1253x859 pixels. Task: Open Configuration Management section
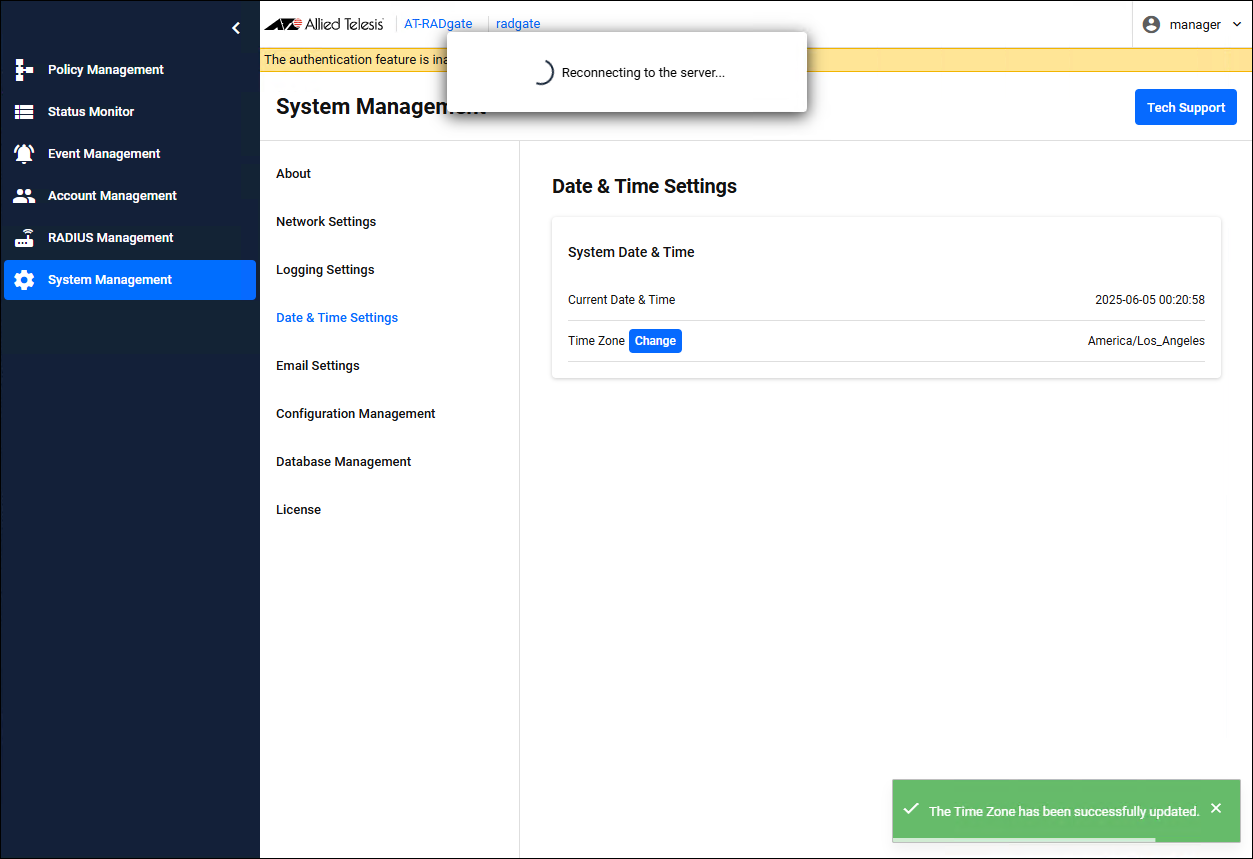(x=355, y=414)
